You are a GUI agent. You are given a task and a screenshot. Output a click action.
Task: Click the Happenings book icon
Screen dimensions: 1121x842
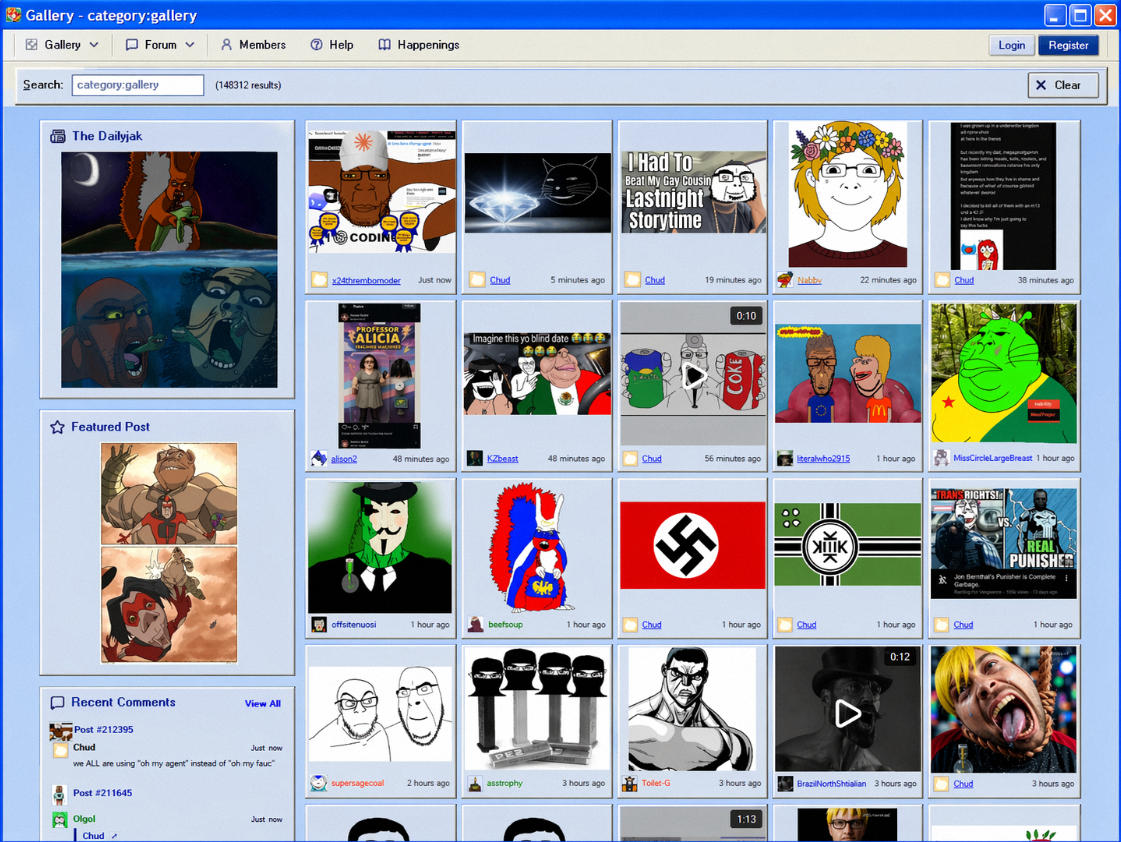[384, 45]
